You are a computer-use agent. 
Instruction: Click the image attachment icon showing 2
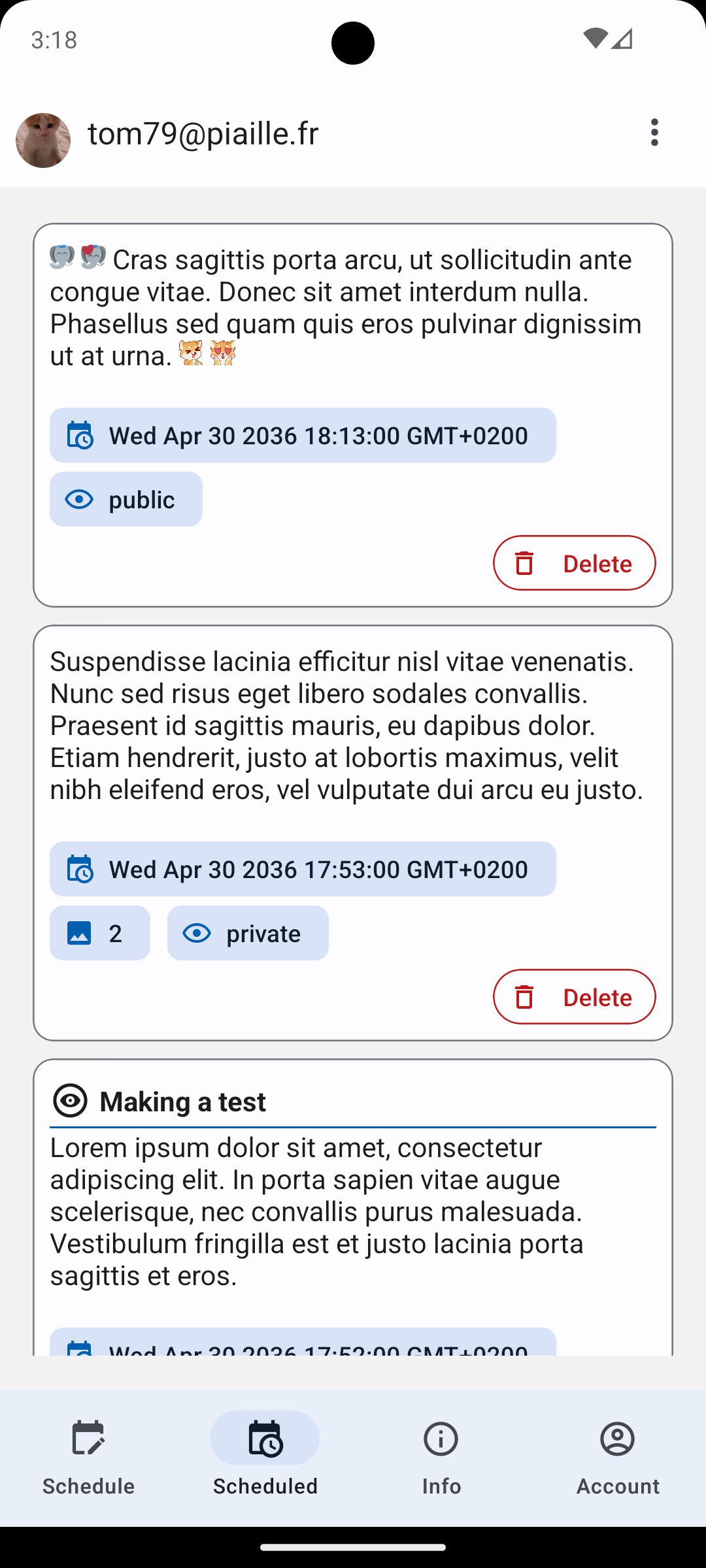click(x=79, y=933)
